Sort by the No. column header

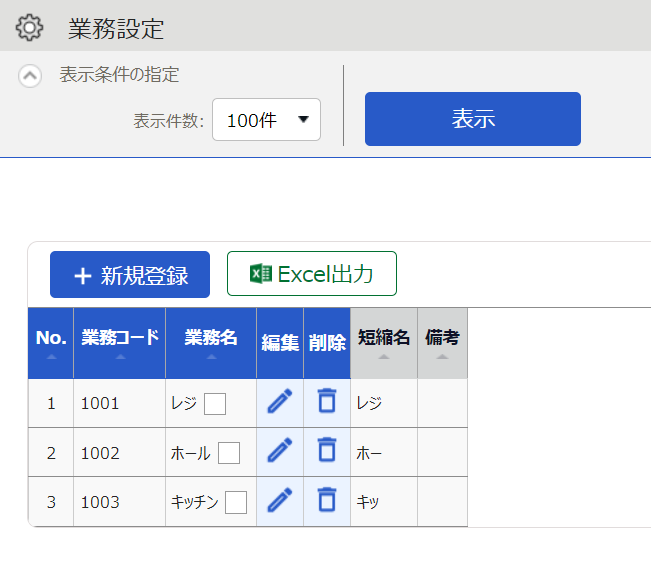pos(51,343)
